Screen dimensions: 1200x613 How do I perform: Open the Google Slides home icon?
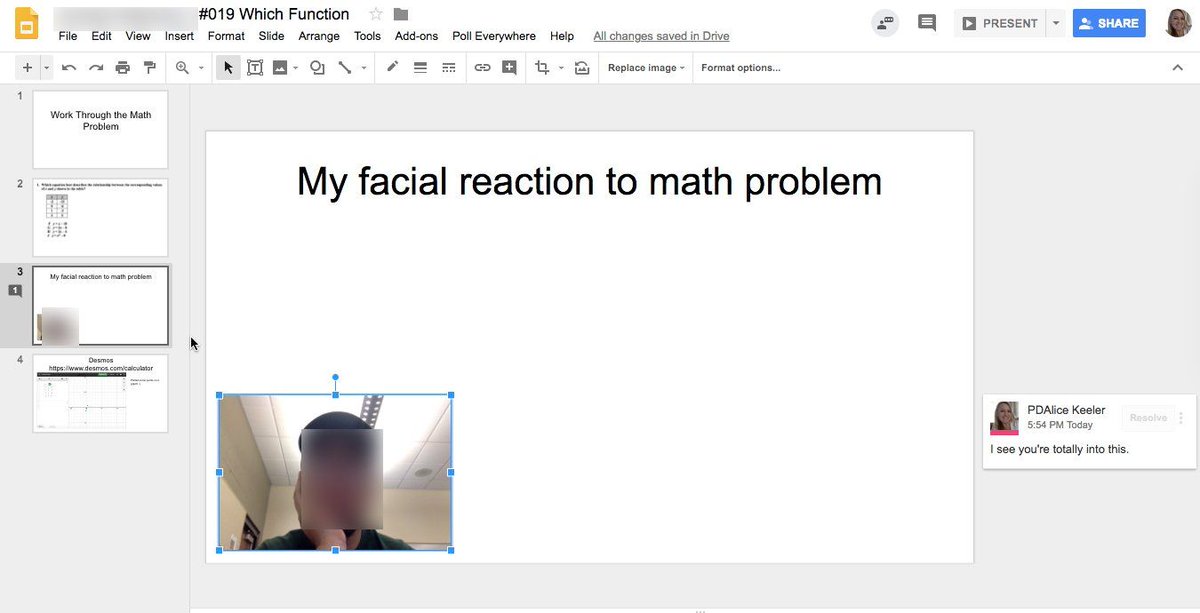pyautogui.click(x=26, y=24)
